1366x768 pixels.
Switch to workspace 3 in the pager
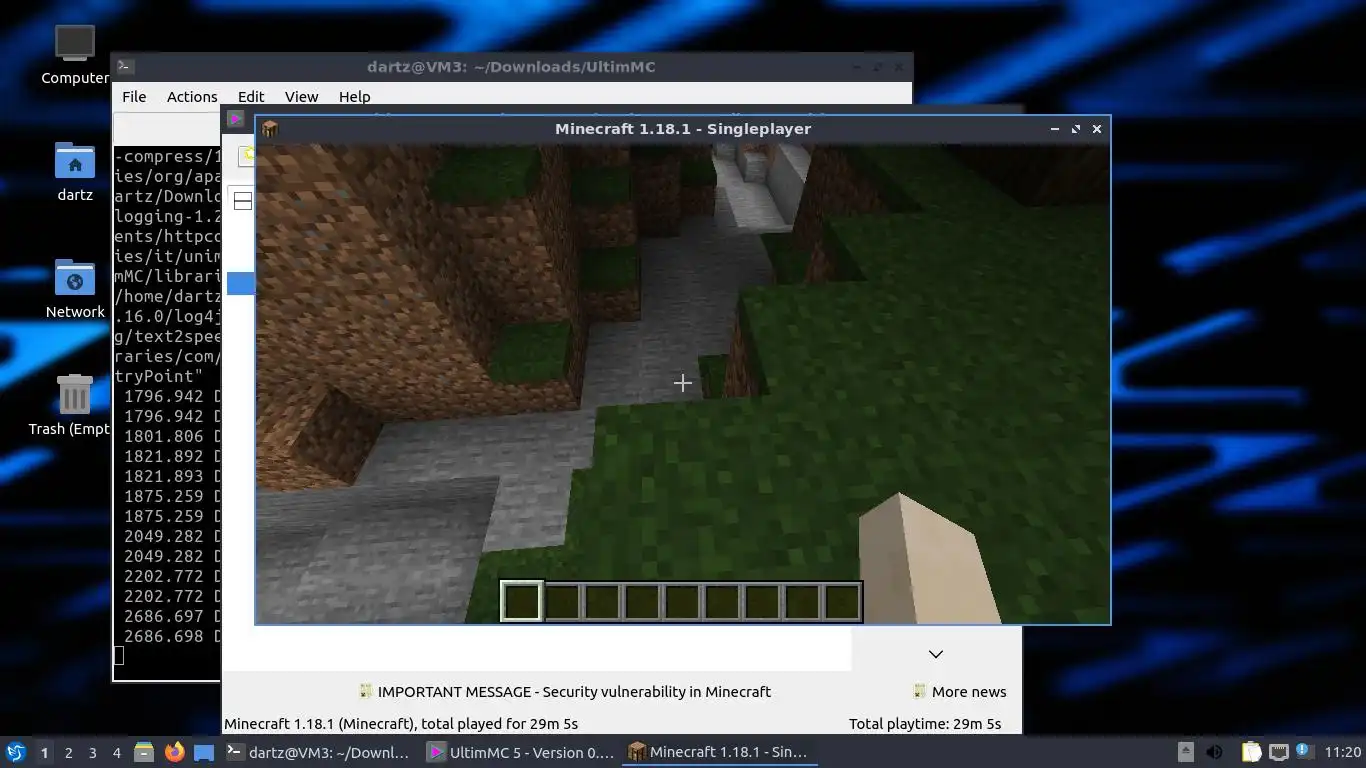click(92, 753)
